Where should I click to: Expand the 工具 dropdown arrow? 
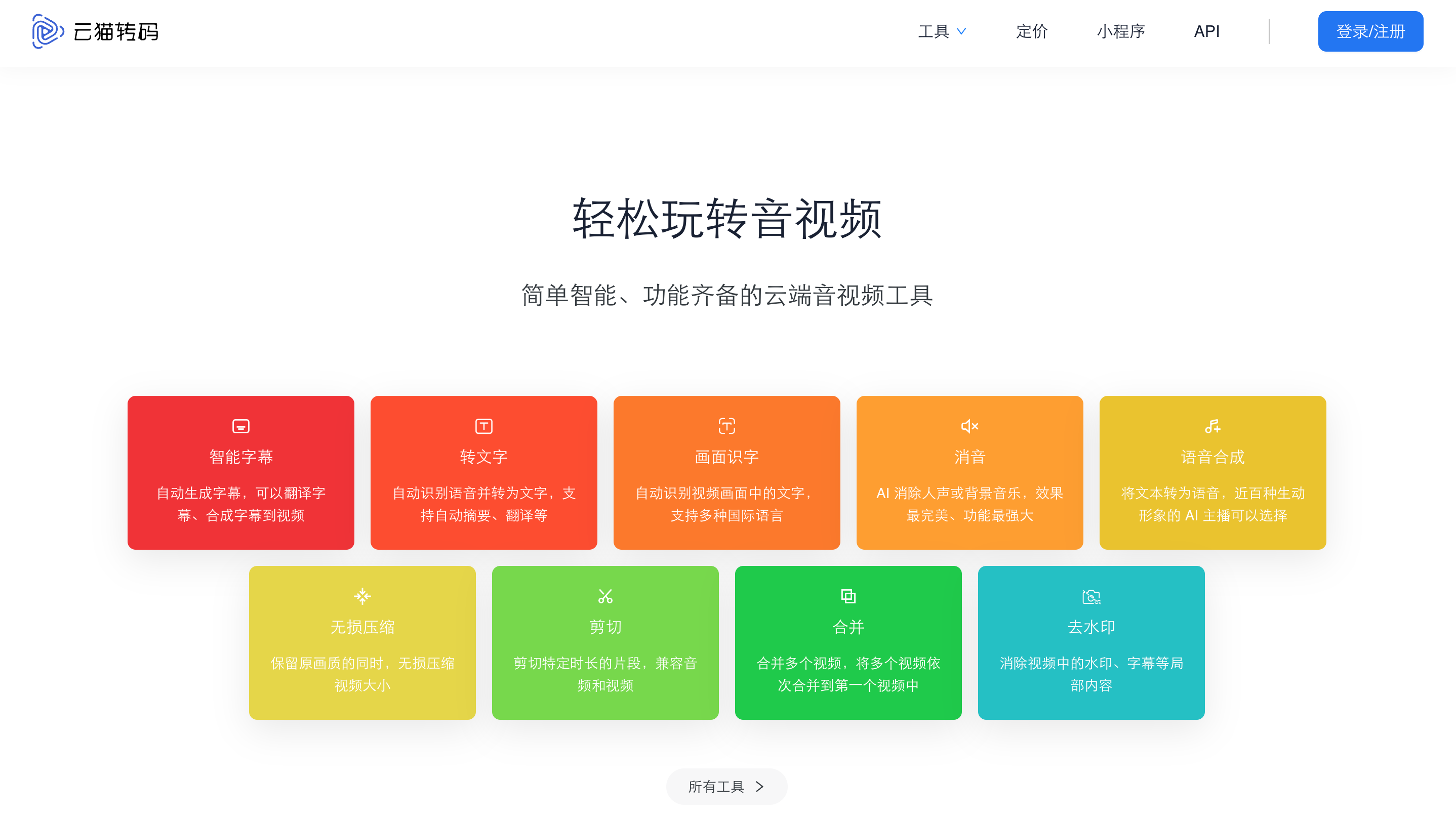point(961,32)
